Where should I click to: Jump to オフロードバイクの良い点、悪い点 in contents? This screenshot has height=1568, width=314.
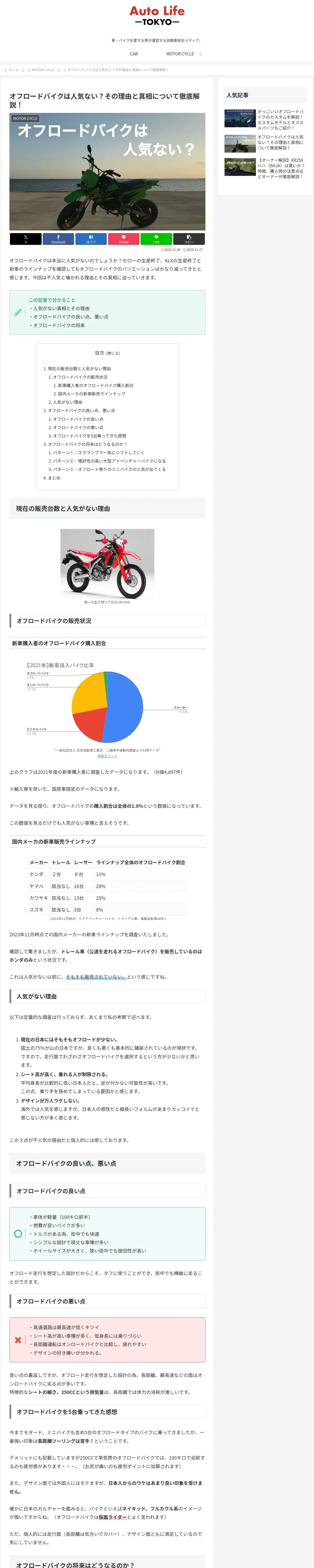point(81,411)
